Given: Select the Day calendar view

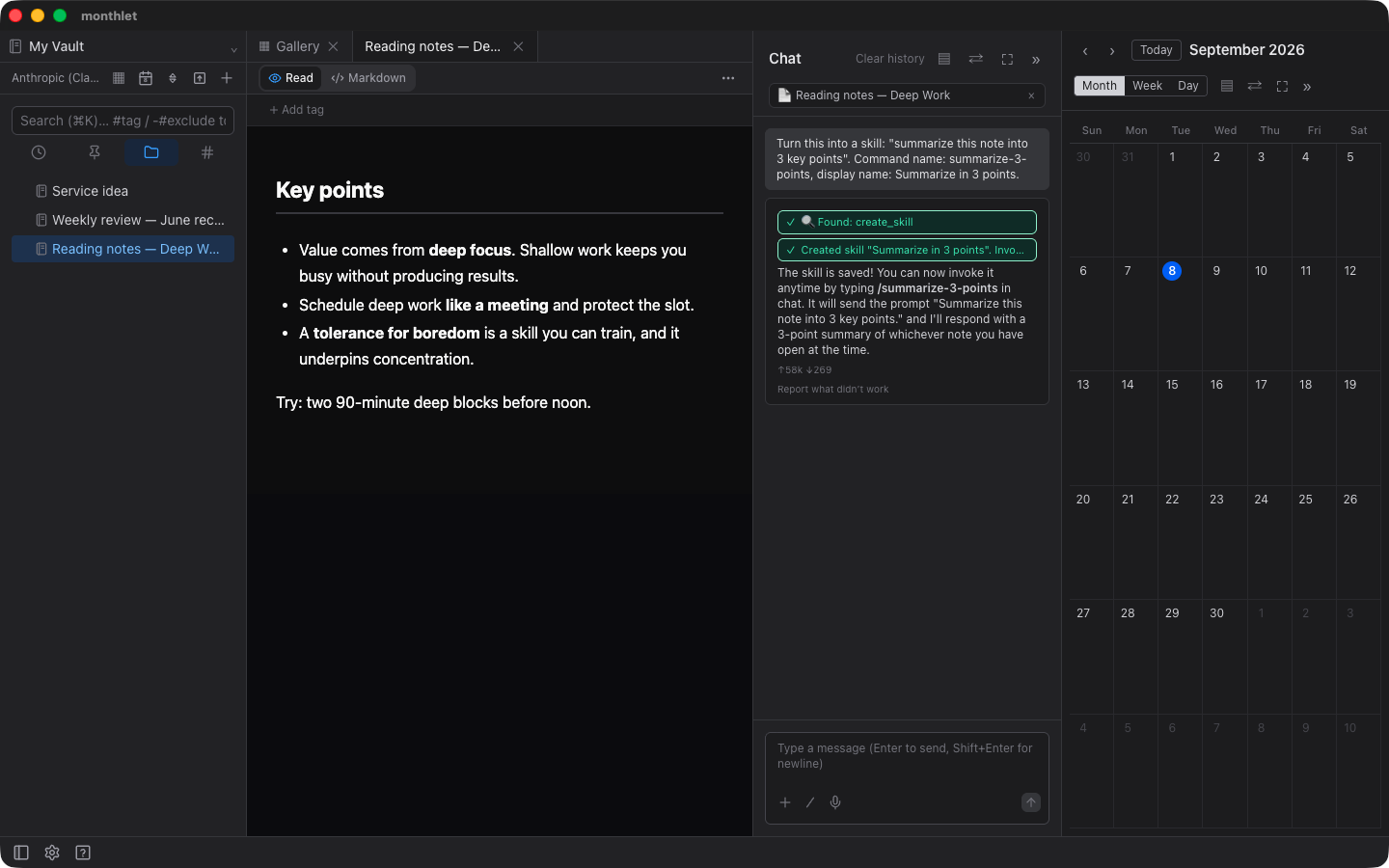Looking at the screenshot, I should (1188, 86).
